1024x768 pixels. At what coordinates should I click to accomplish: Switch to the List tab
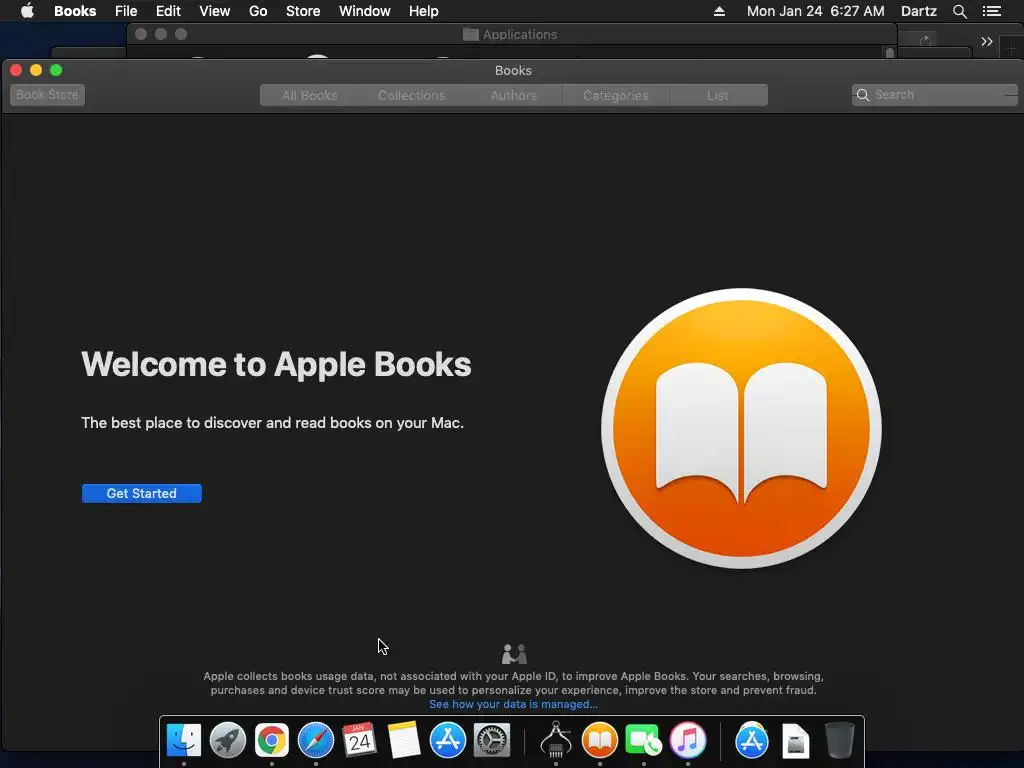pos(718,95)
